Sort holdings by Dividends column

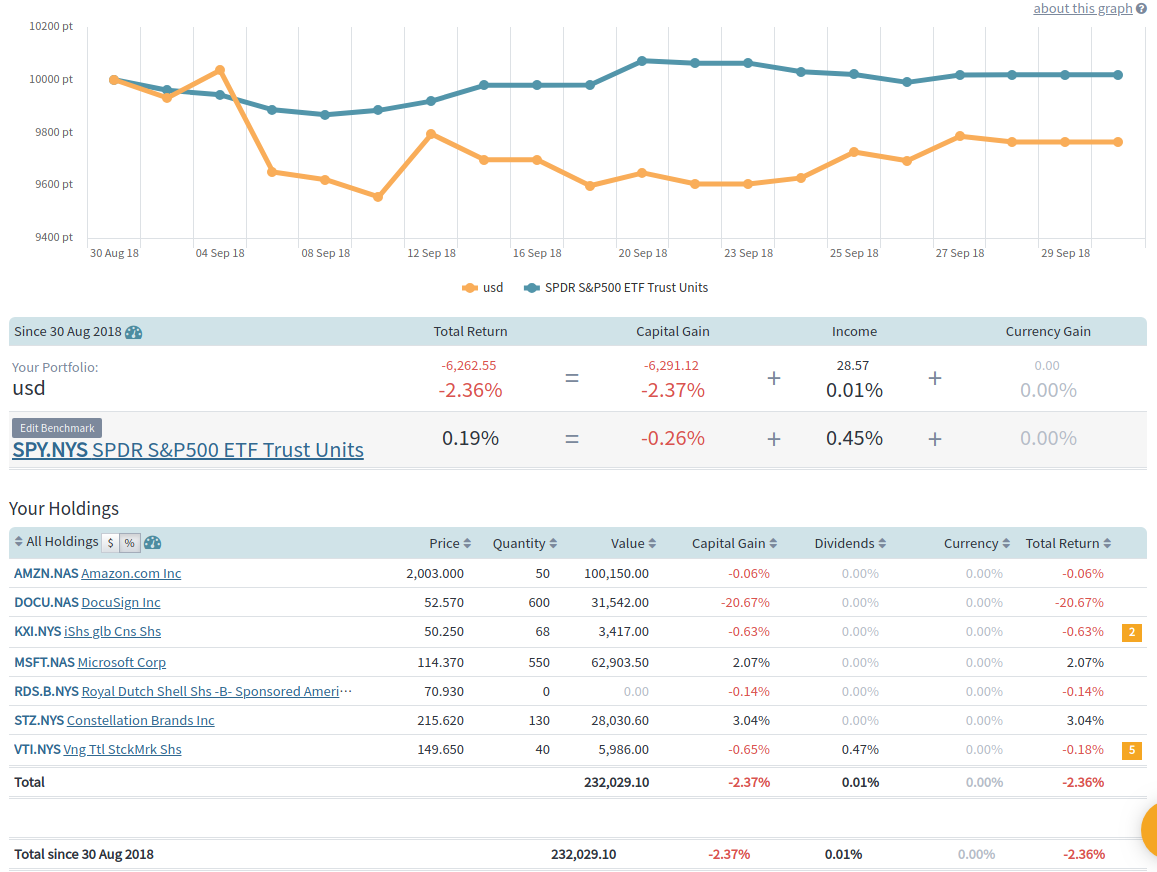tap(850, 544)
